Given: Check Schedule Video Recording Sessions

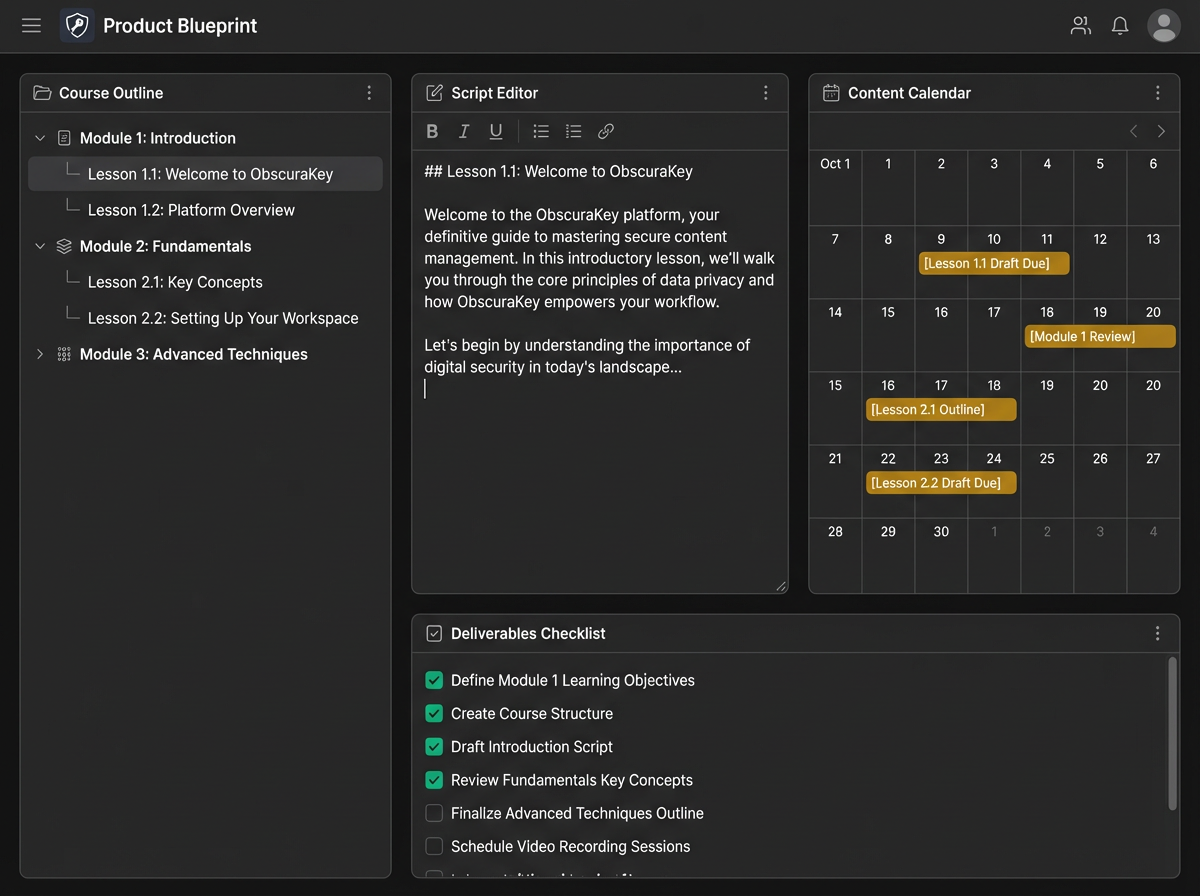Looking at the screenshot, I should tap(433, 846).
